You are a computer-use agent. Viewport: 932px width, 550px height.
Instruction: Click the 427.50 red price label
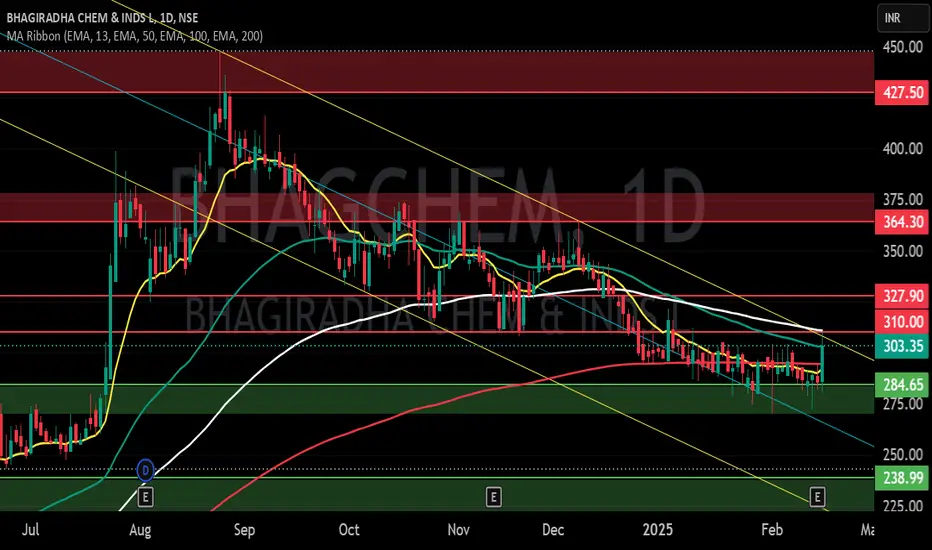[902, 93]
